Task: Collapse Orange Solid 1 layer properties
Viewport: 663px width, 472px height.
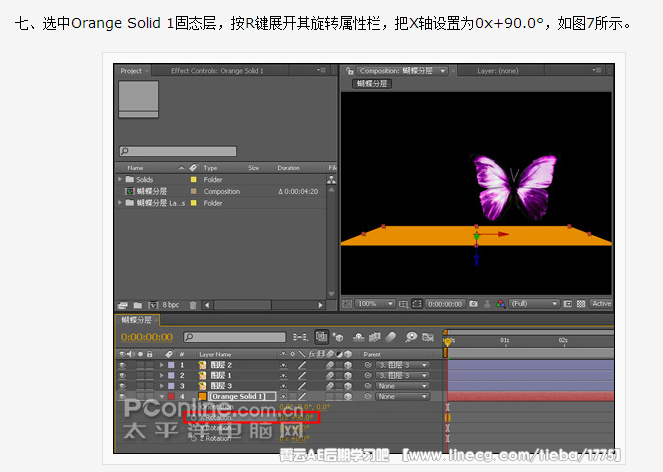Action: (162, 397)
